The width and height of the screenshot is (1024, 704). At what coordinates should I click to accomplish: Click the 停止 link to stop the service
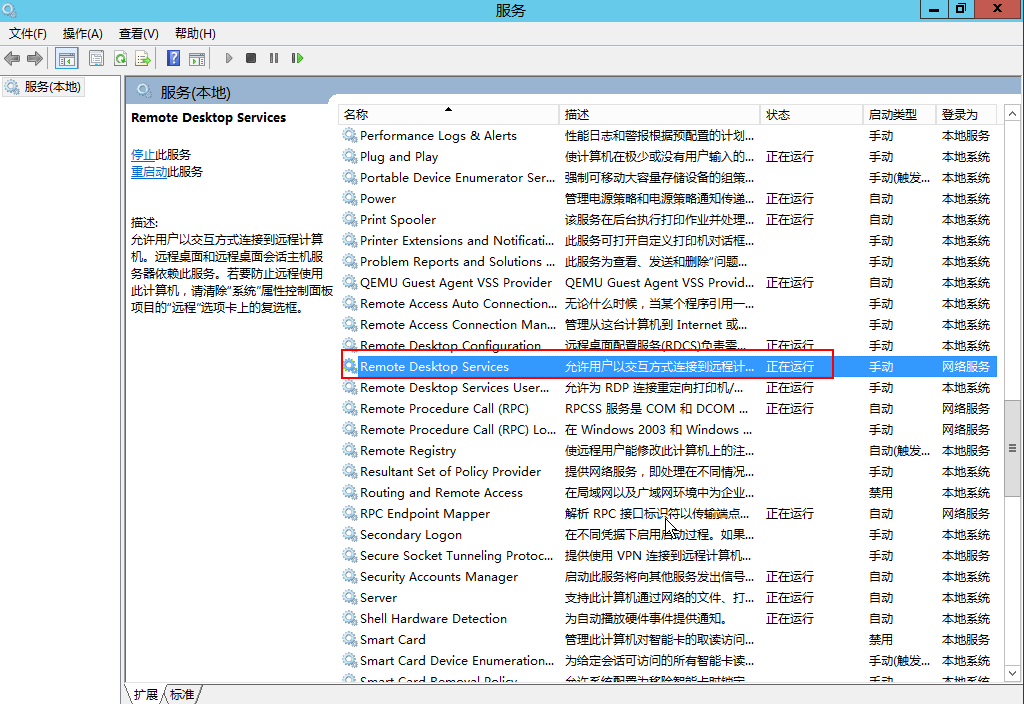[143, 155]
